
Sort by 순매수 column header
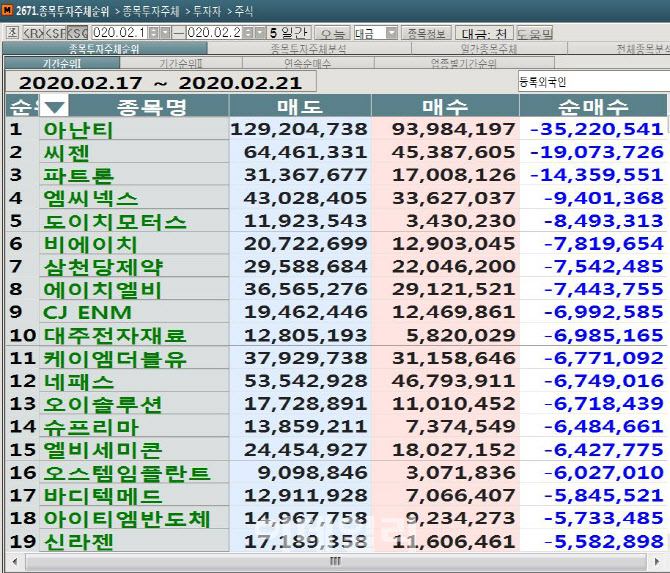point(593,106)
